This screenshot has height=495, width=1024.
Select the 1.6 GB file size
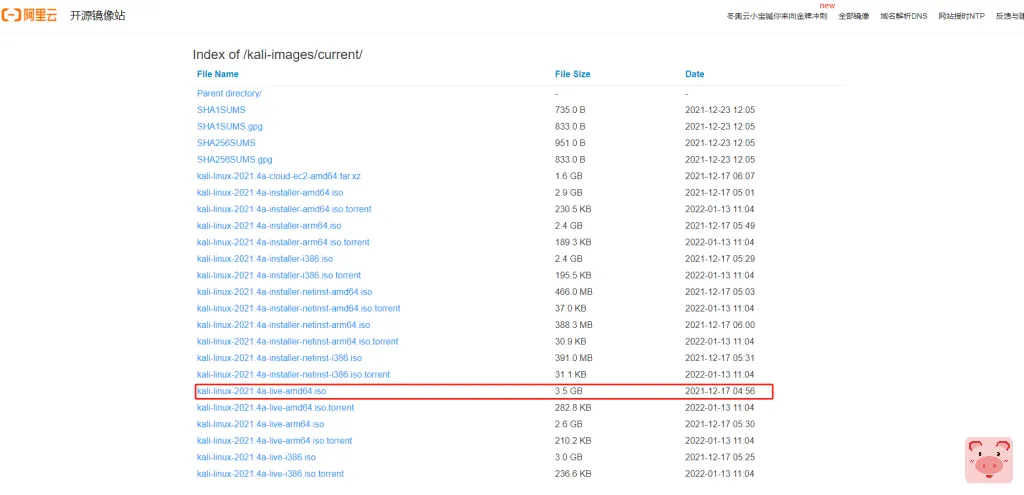tap(568, 176)
